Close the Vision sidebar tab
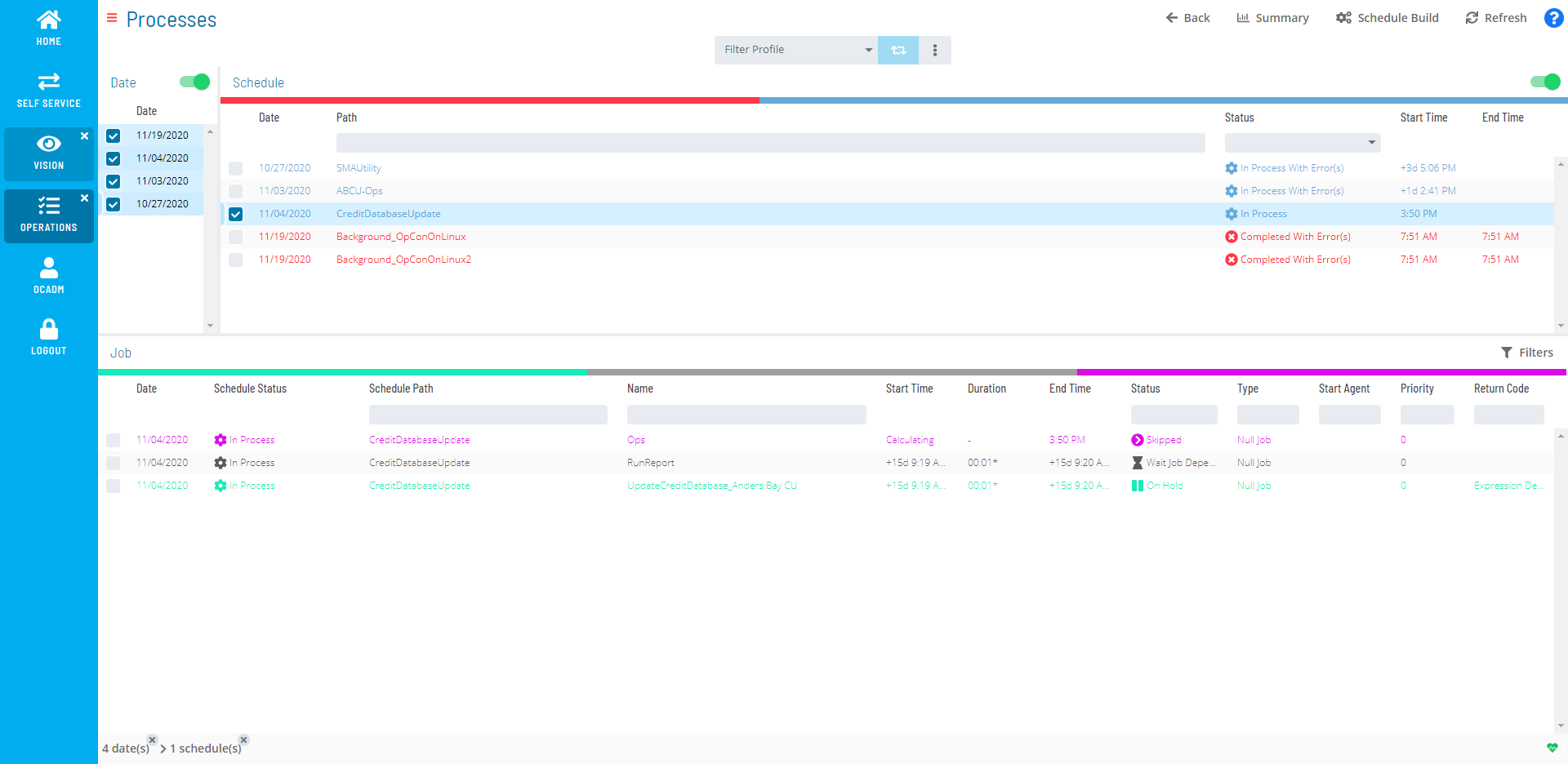The width and height of the screenshot is (1568, 764). [x=84, y=136]
